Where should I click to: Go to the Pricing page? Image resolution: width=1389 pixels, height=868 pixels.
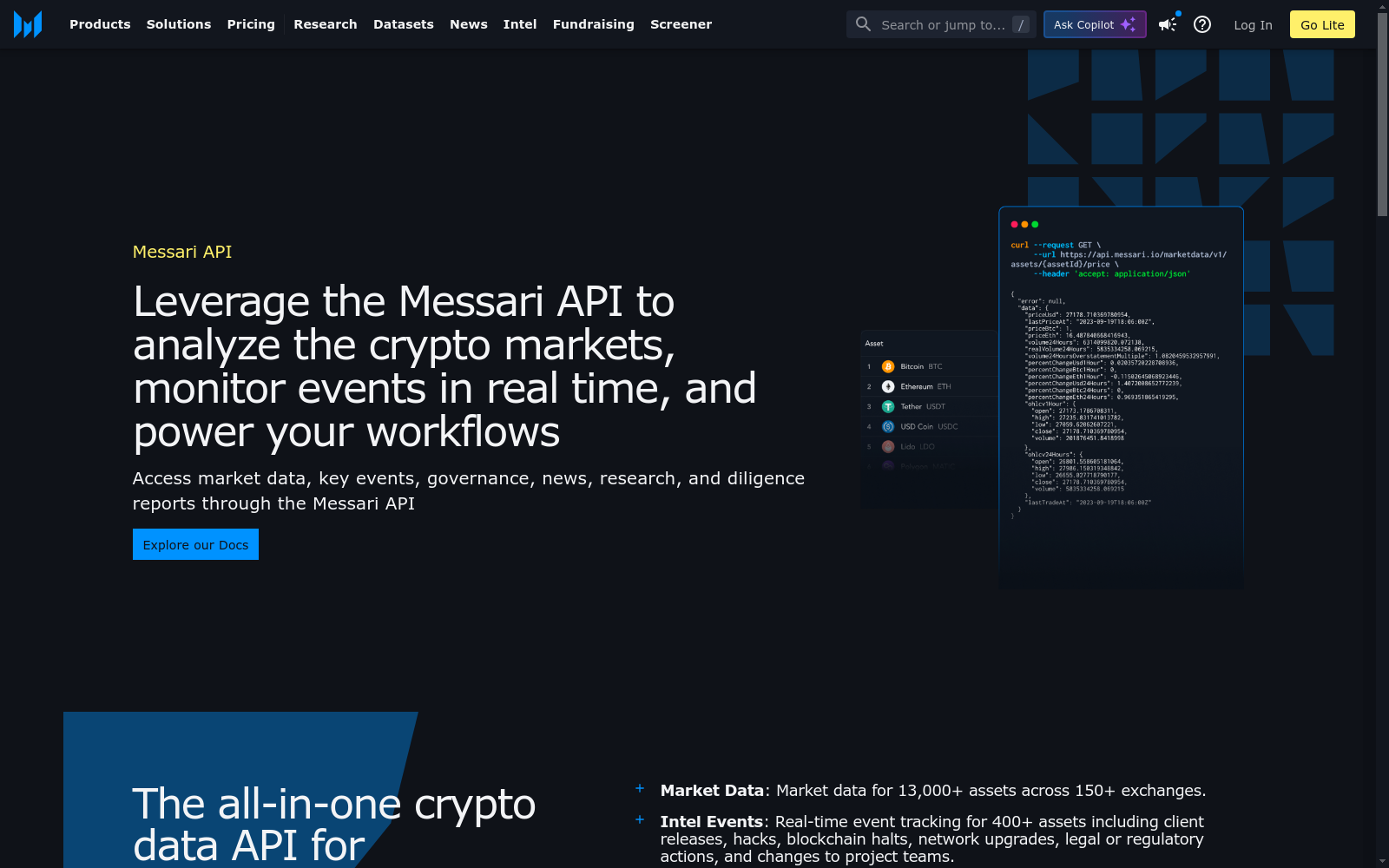click(x=251, y=24)
